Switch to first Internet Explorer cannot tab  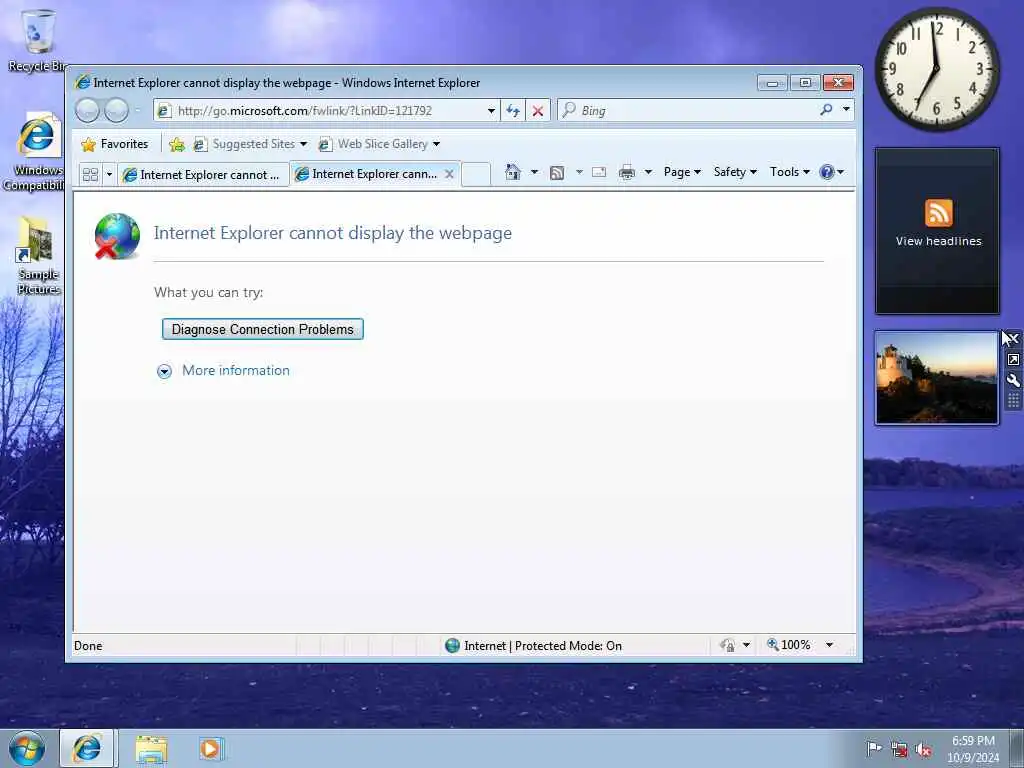tap(203, 174)
